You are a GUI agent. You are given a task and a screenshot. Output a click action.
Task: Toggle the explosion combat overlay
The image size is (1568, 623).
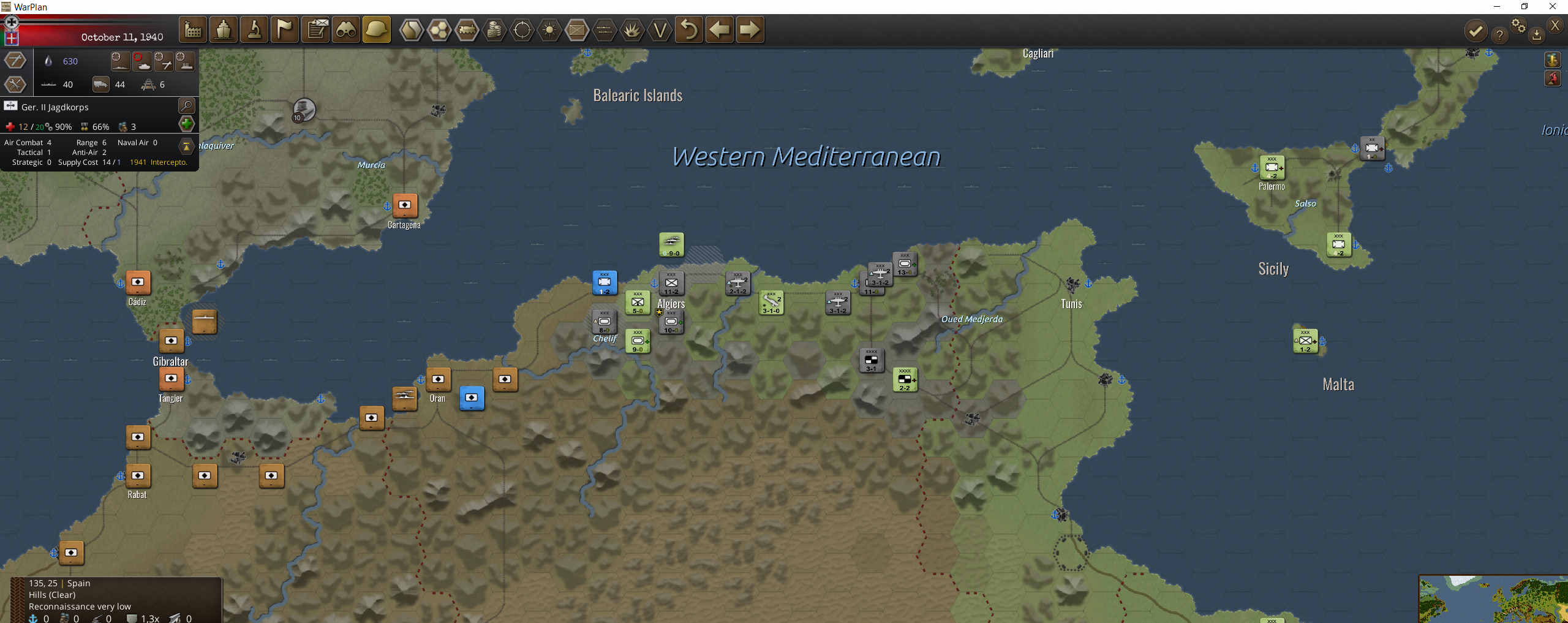632,29
